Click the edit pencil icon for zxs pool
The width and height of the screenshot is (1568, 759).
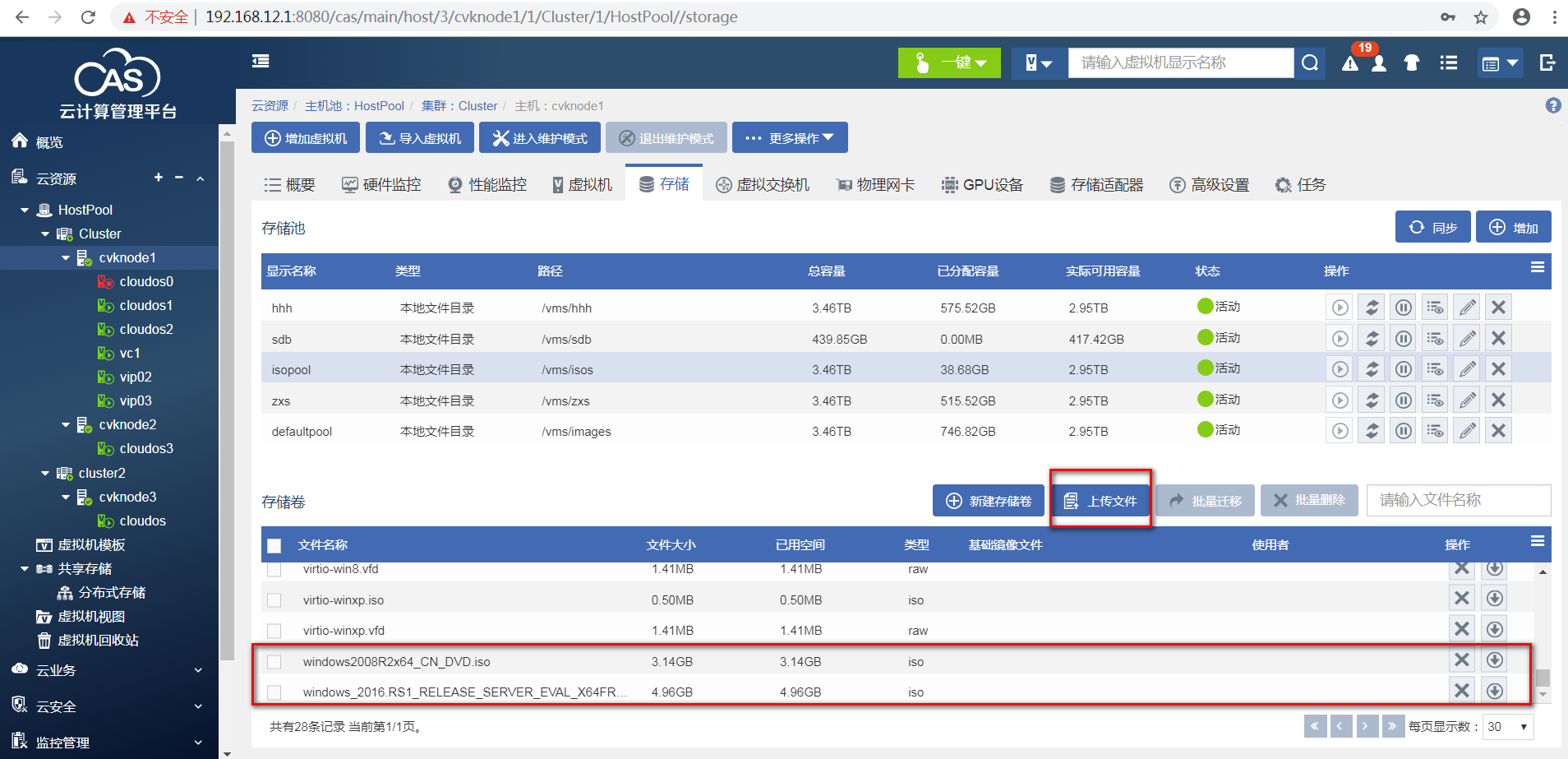tap(1467, 400)
